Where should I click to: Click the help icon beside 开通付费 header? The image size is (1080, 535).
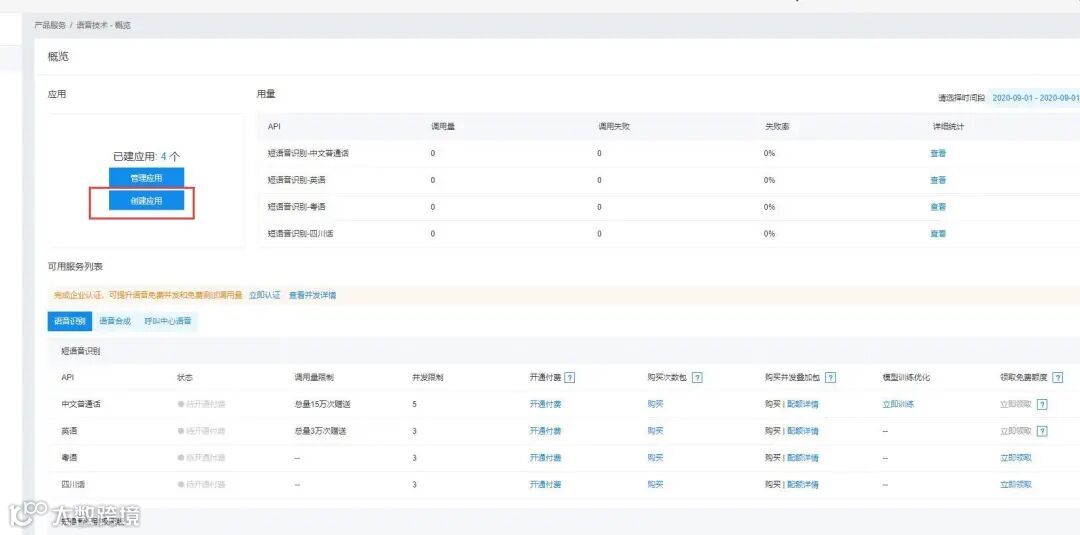[570, 377]
